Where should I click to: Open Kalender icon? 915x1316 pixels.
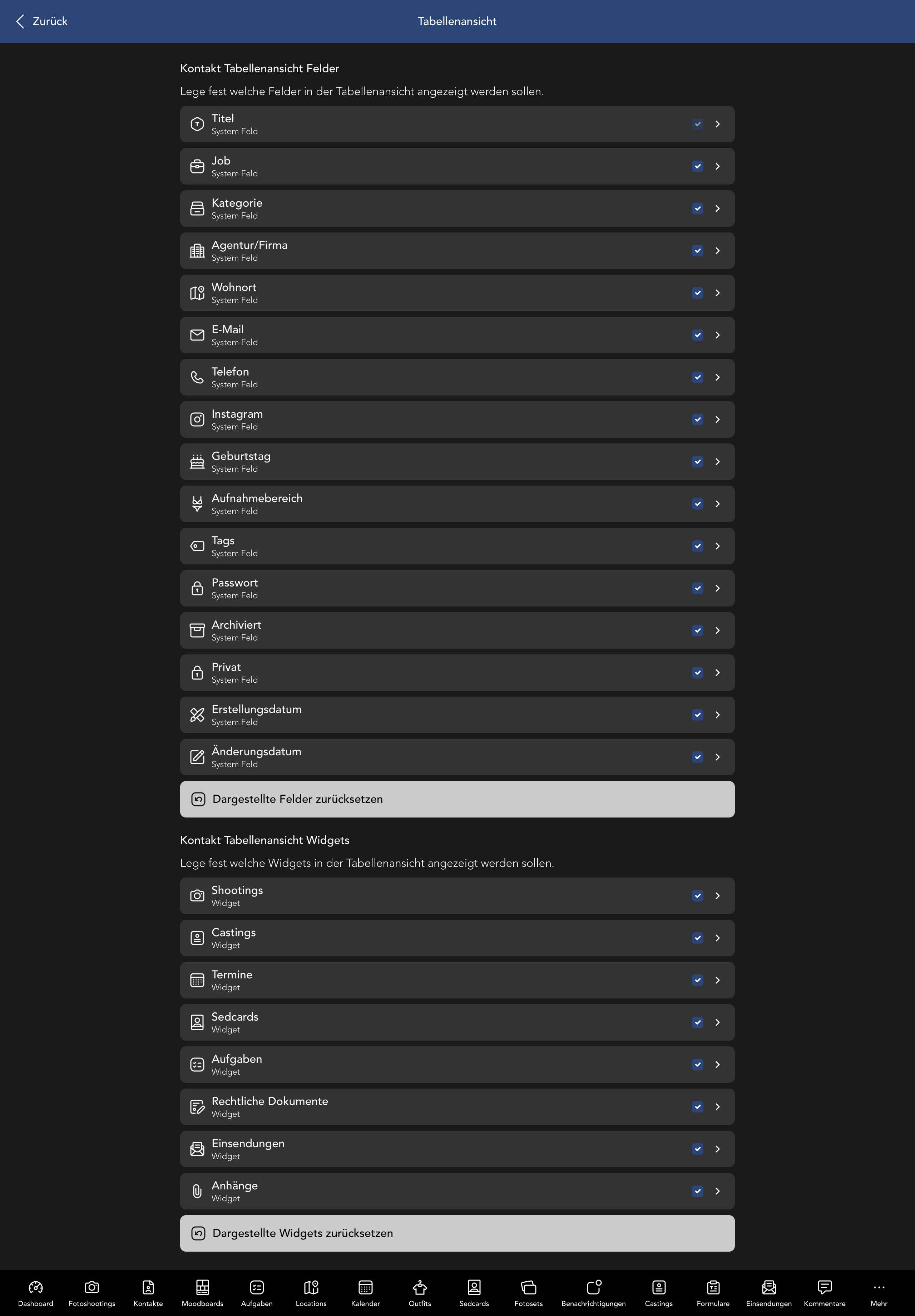coord(366,1287)
